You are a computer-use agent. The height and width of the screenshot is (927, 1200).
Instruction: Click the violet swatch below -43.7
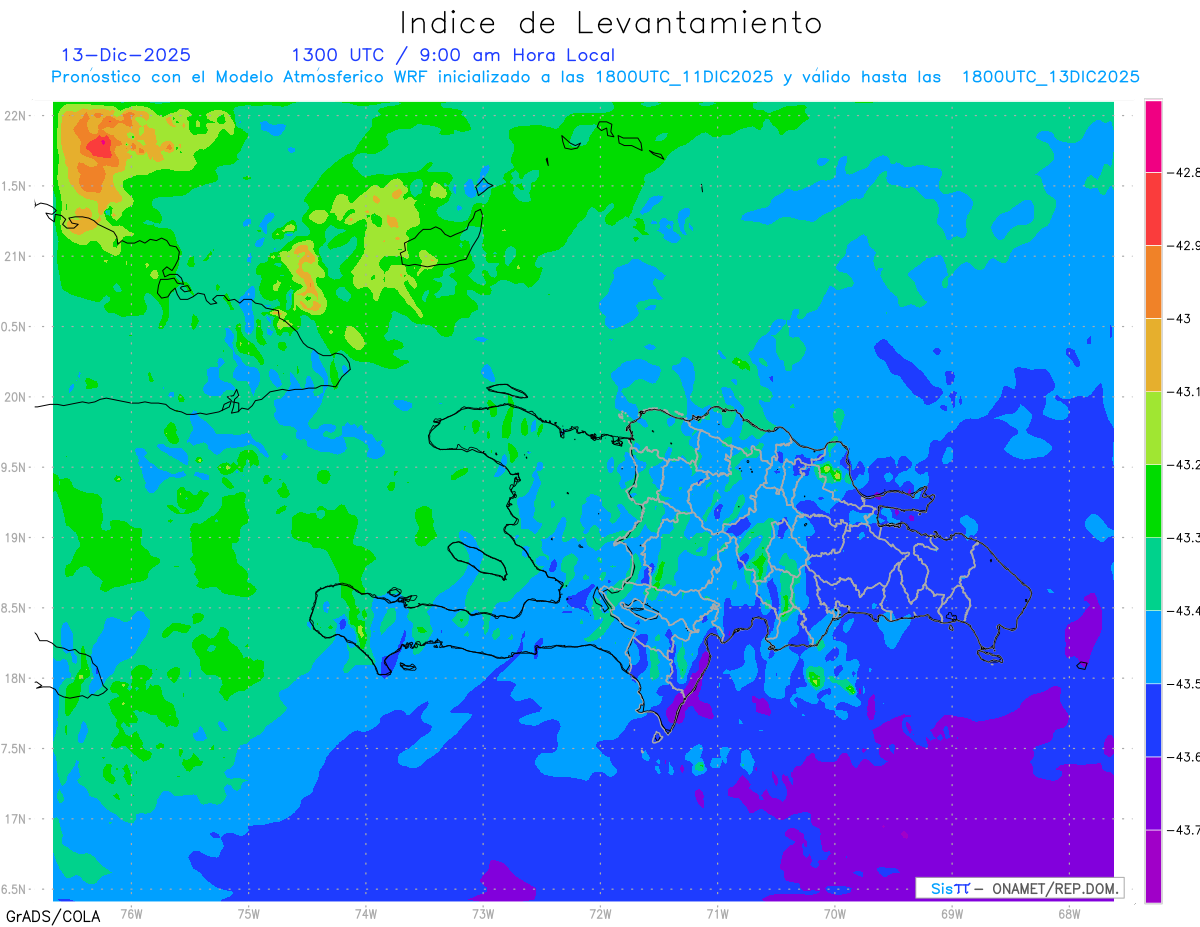1153,865
